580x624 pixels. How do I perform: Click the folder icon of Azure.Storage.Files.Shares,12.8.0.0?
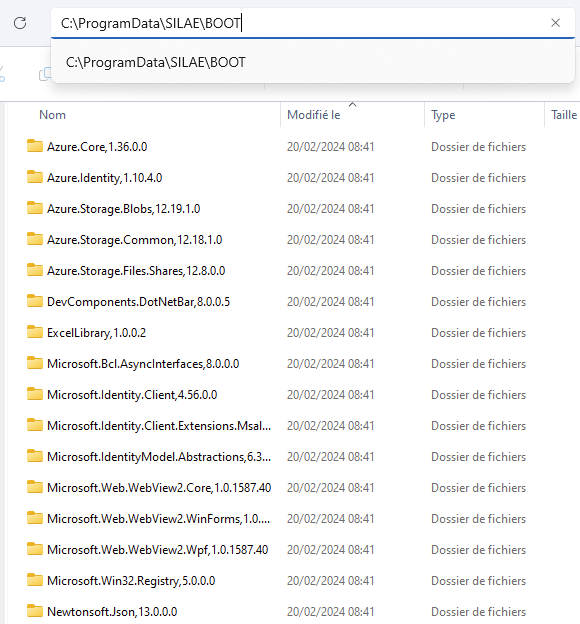coord(35,270)
